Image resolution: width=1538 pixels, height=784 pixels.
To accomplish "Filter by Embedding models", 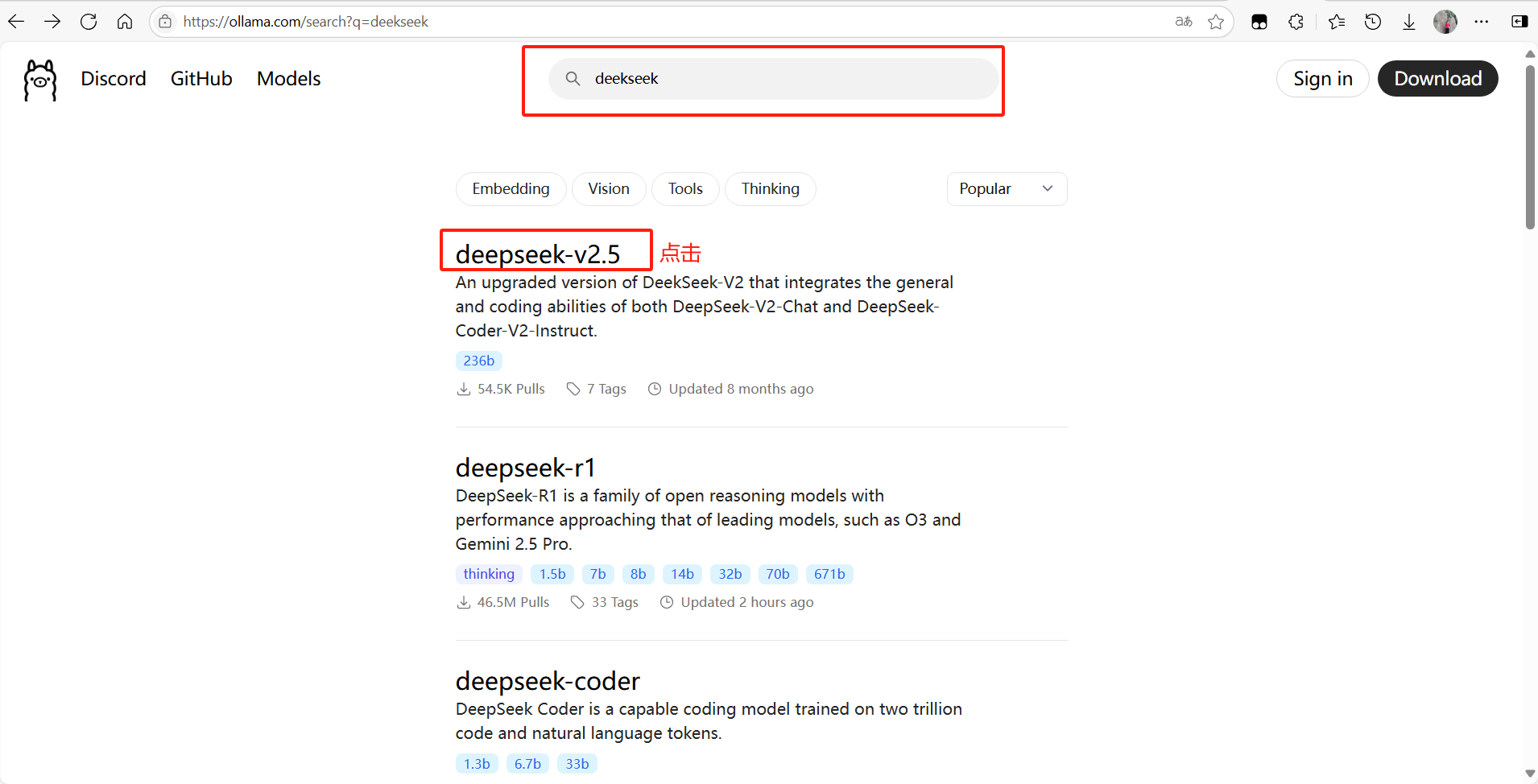I will coord(511,189).
